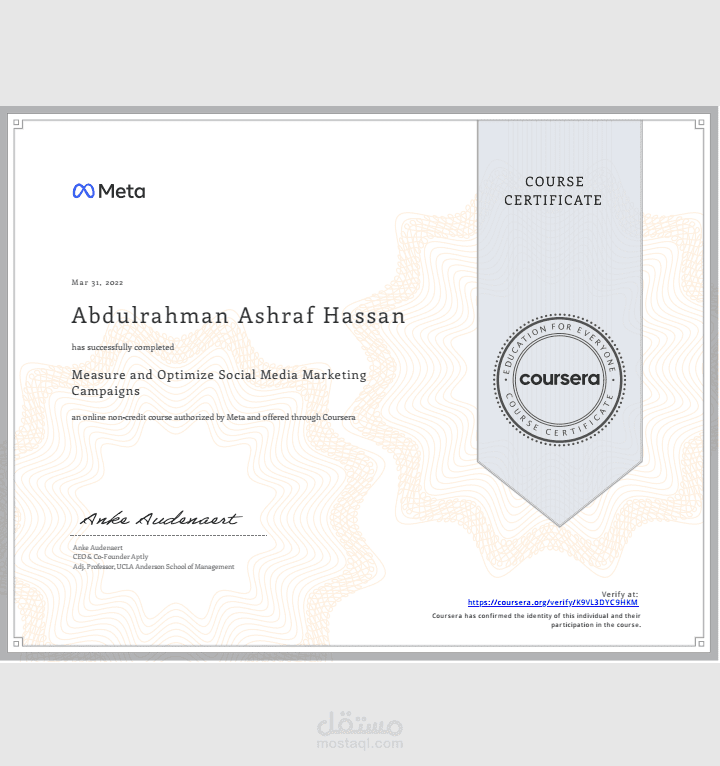Click the Anke Audenaert signature
This screenshot has height=766, width=720.
pos(161,518)
